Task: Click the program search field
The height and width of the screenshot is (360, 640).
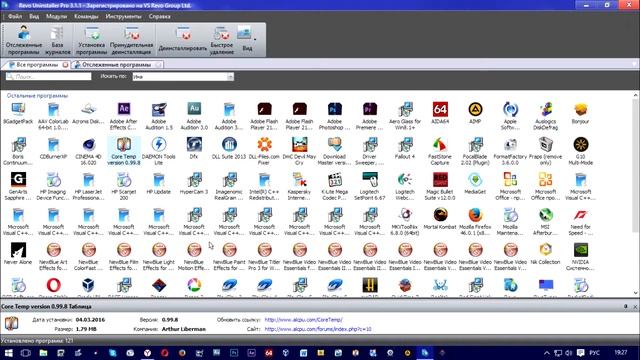Action: pos(49,76)
